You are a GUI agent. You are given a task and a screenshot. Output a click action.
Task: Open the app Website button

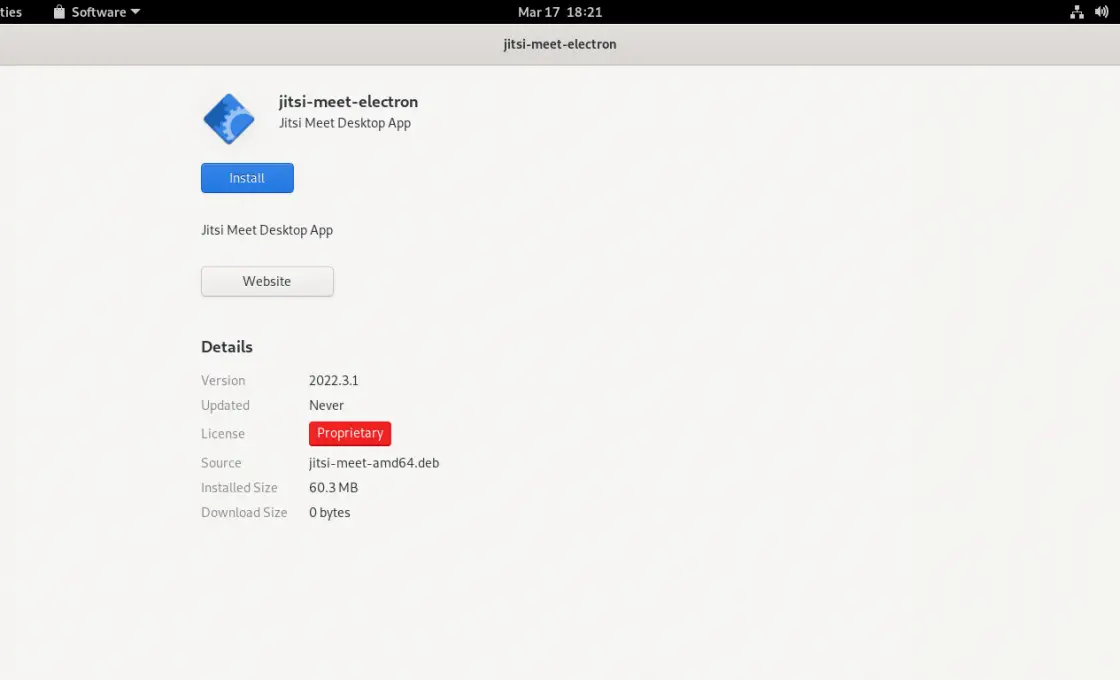tap(266, 281)
